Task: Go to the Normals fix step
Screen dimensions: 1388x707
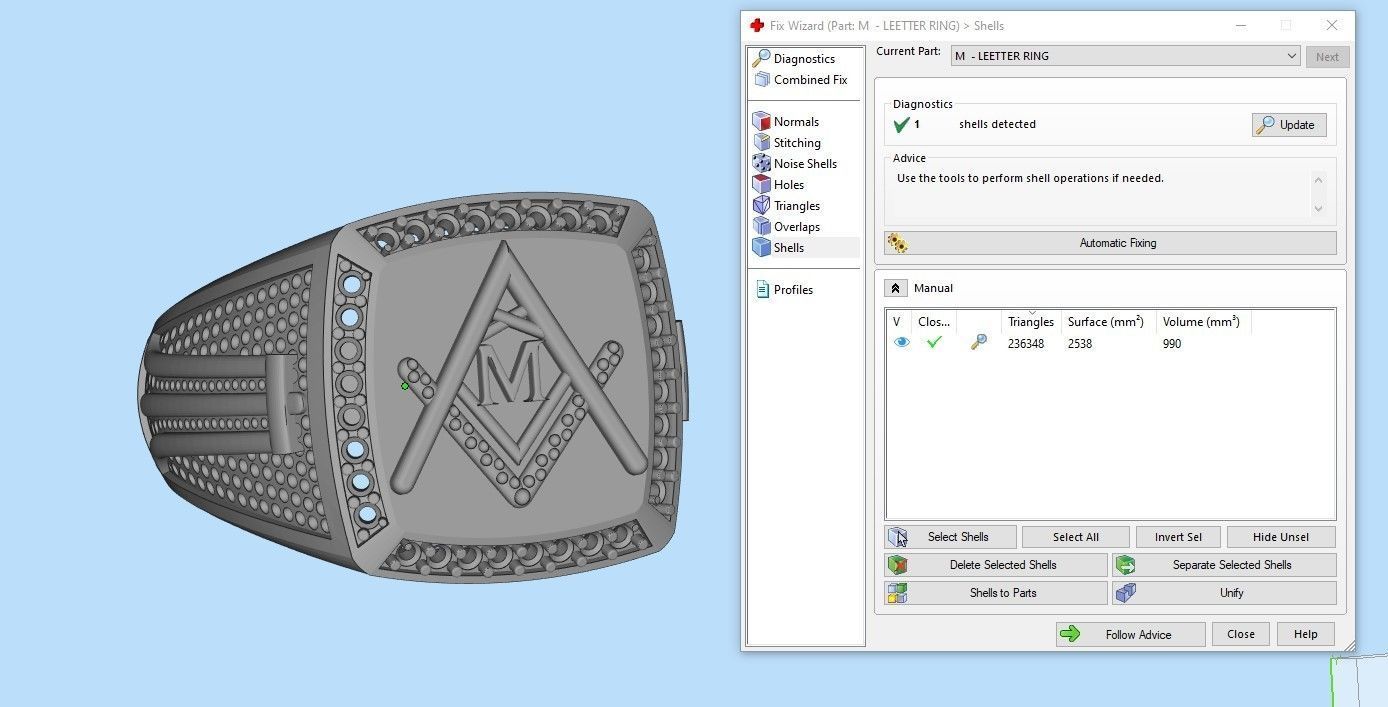Action: [x=796, y=122]
